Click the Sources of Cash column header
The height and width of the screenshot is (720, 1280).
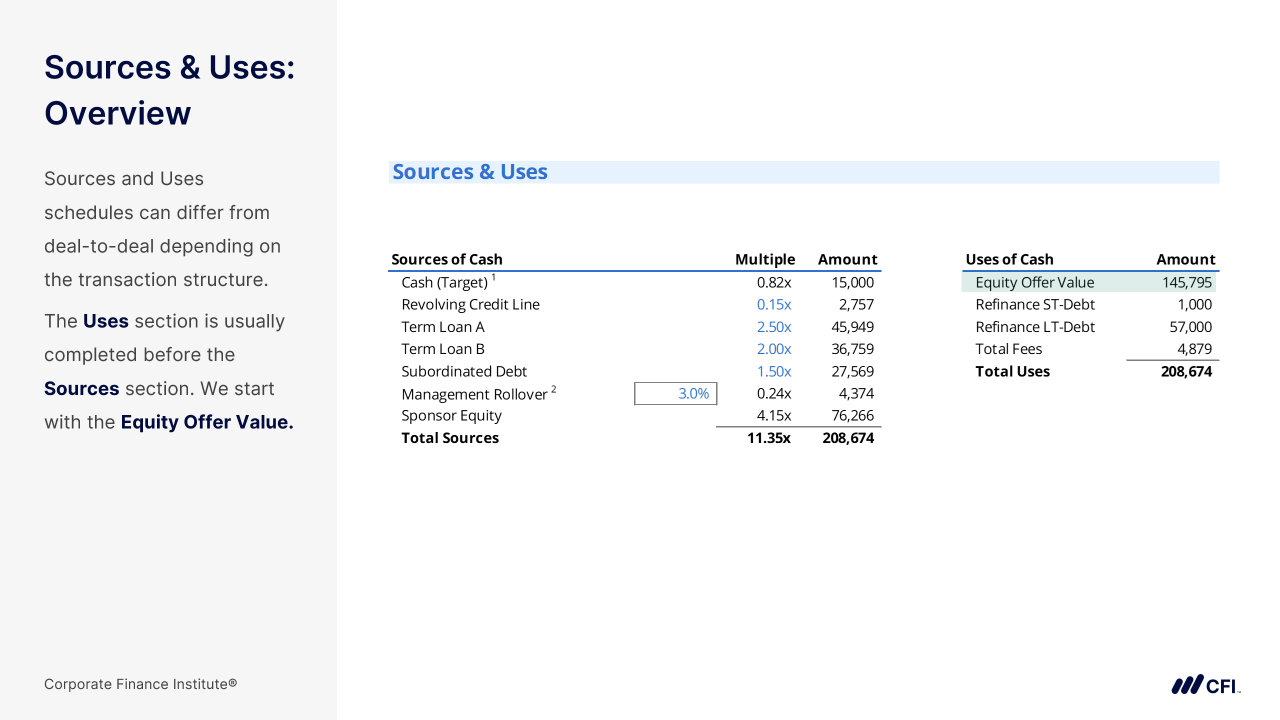tap(447, 260)
